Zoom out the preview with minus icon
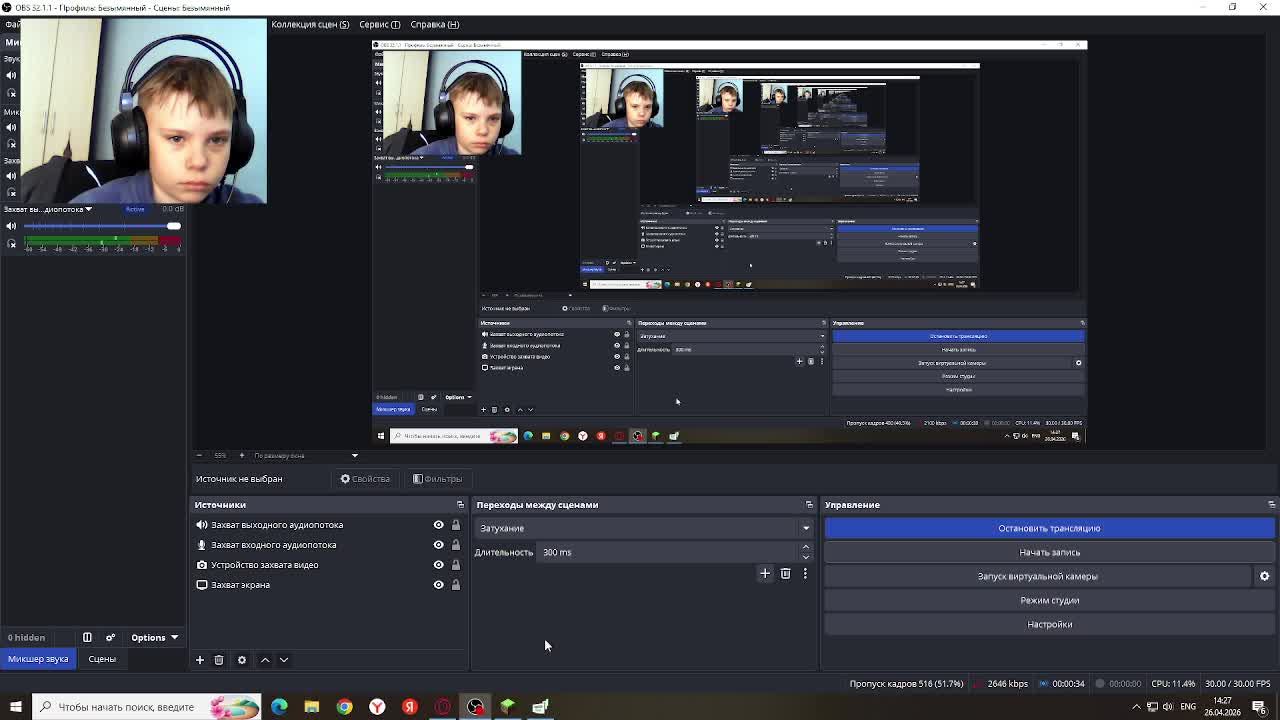 coord(199,456)
